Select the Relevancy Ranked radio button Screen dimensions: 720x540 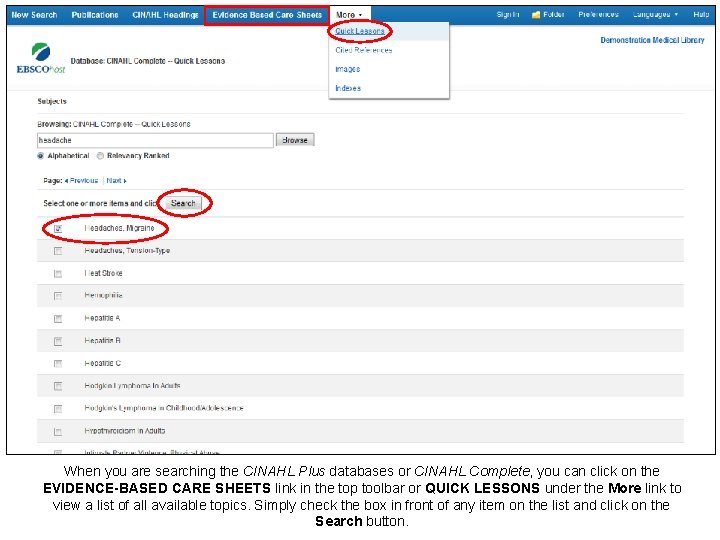tap(100, 156)
